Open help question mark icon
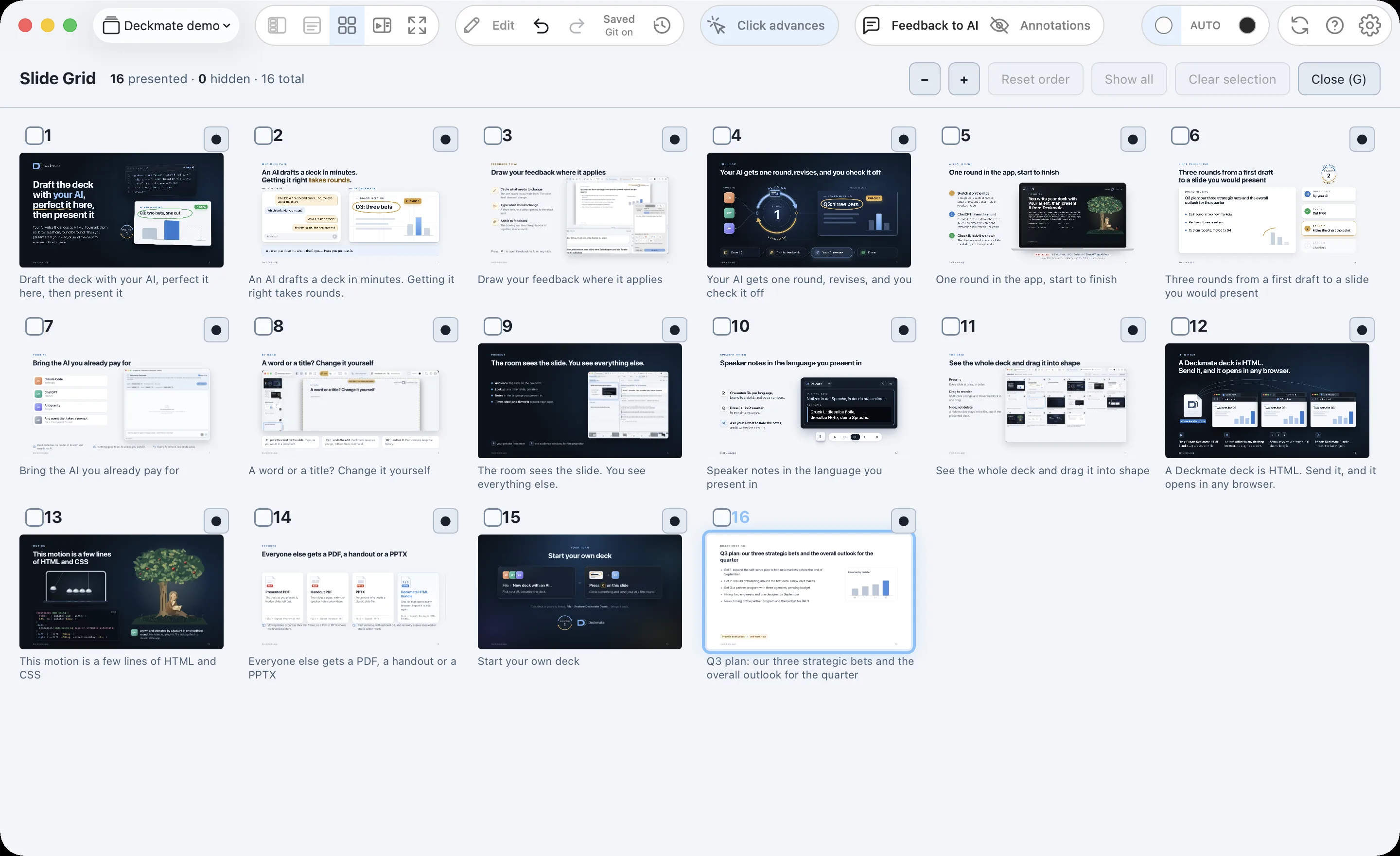 click(1335, 26)
